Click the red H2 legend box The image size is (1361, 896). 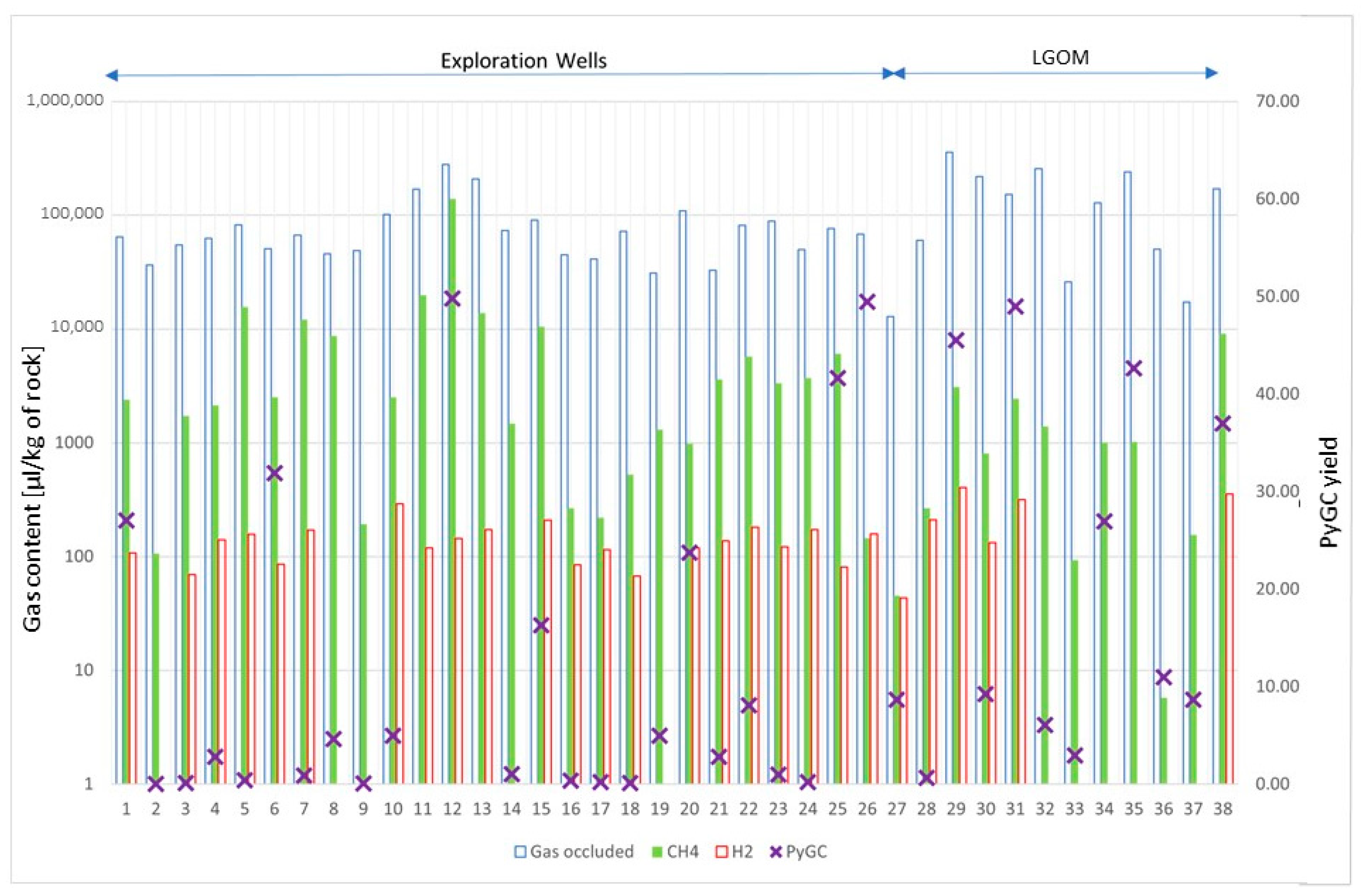point(723,852)
